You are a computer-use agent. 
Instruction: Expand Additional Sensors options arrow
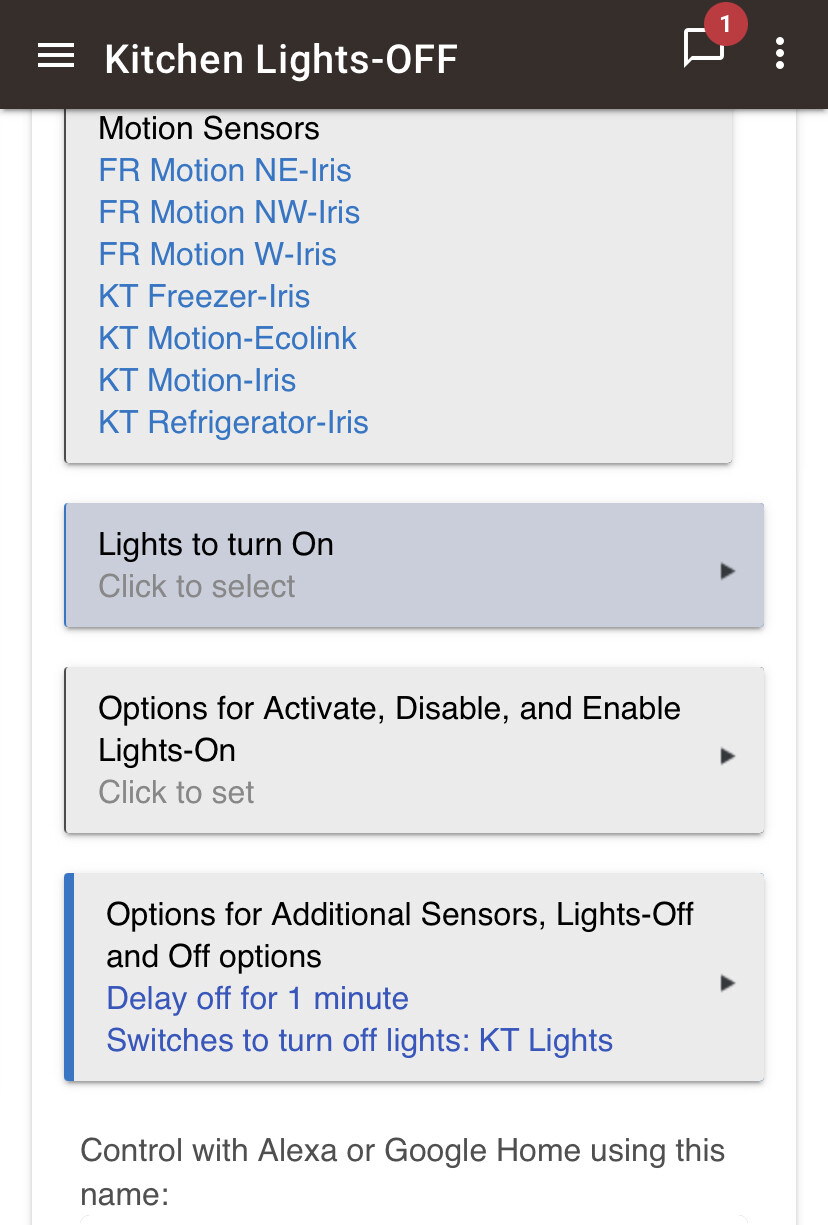click(x=728, y=983)
